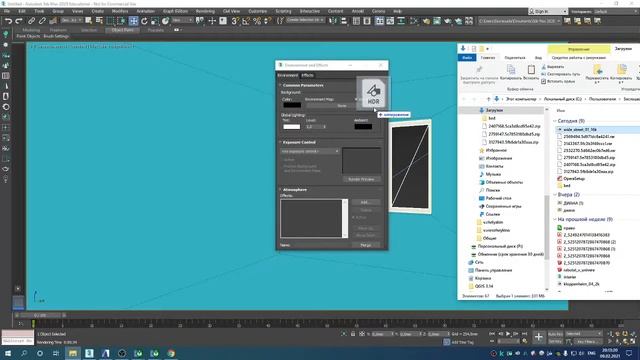Image resolution: width=640 pixels, height=360 pixels.
Task: Switch to the Effects tab
Action: pos(307,76)
